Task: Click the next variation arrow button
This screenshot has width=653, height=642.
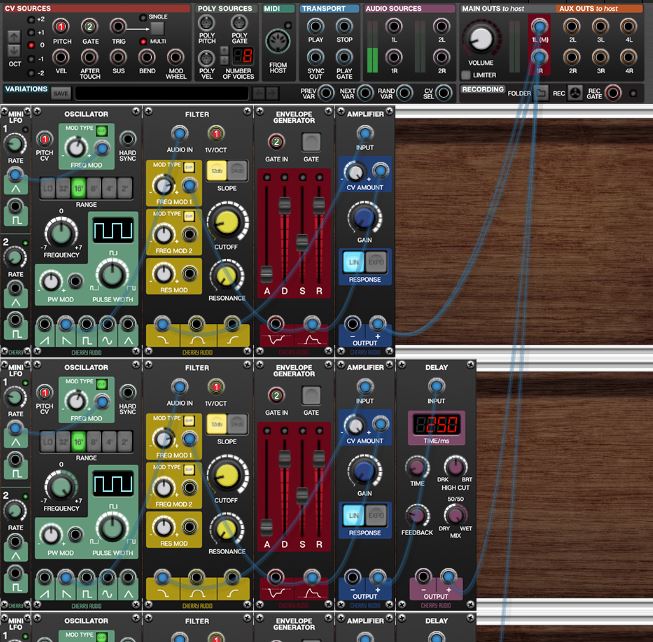Action: [272, 93]
